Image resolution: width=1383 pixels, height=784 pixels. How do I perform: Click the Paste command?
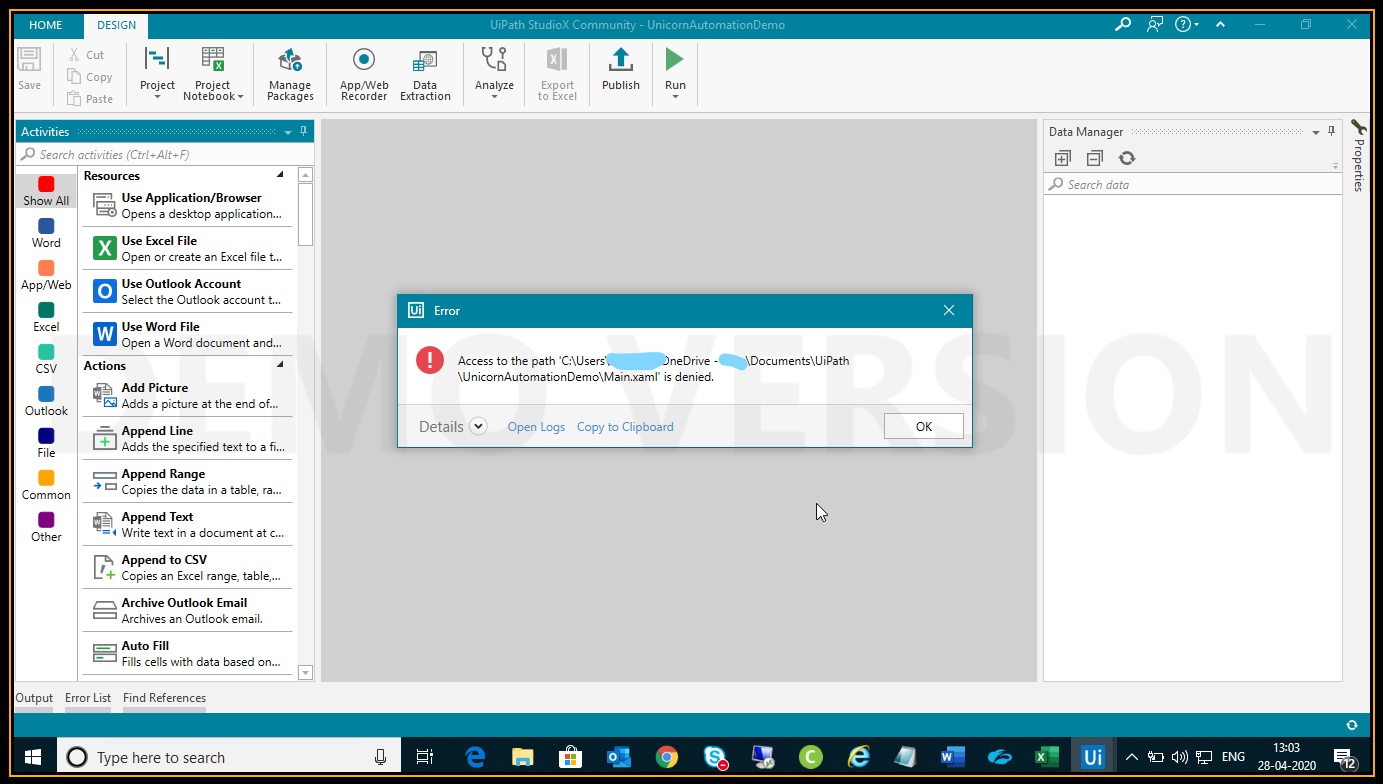89,99
